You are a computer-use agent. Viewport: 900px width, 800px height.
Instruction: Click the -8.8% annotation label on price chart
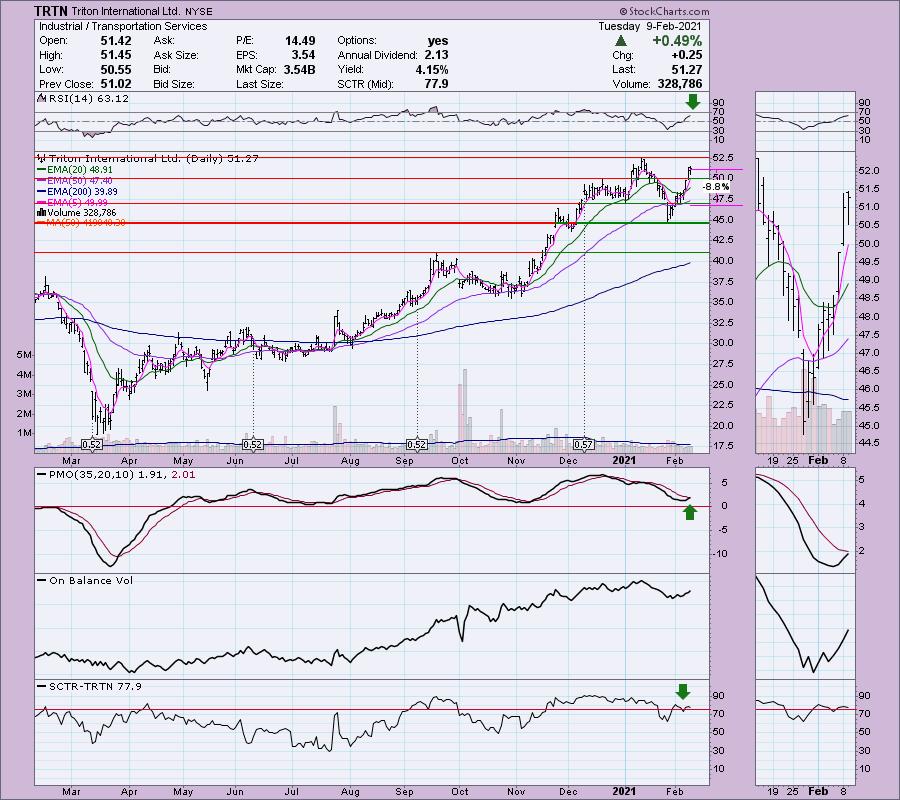tap(716, 187)
